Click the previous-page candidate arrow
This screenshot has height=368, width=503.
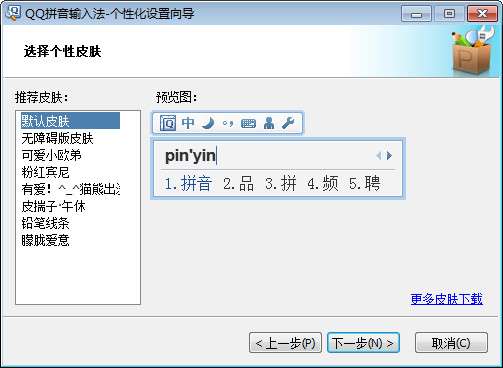379,156
